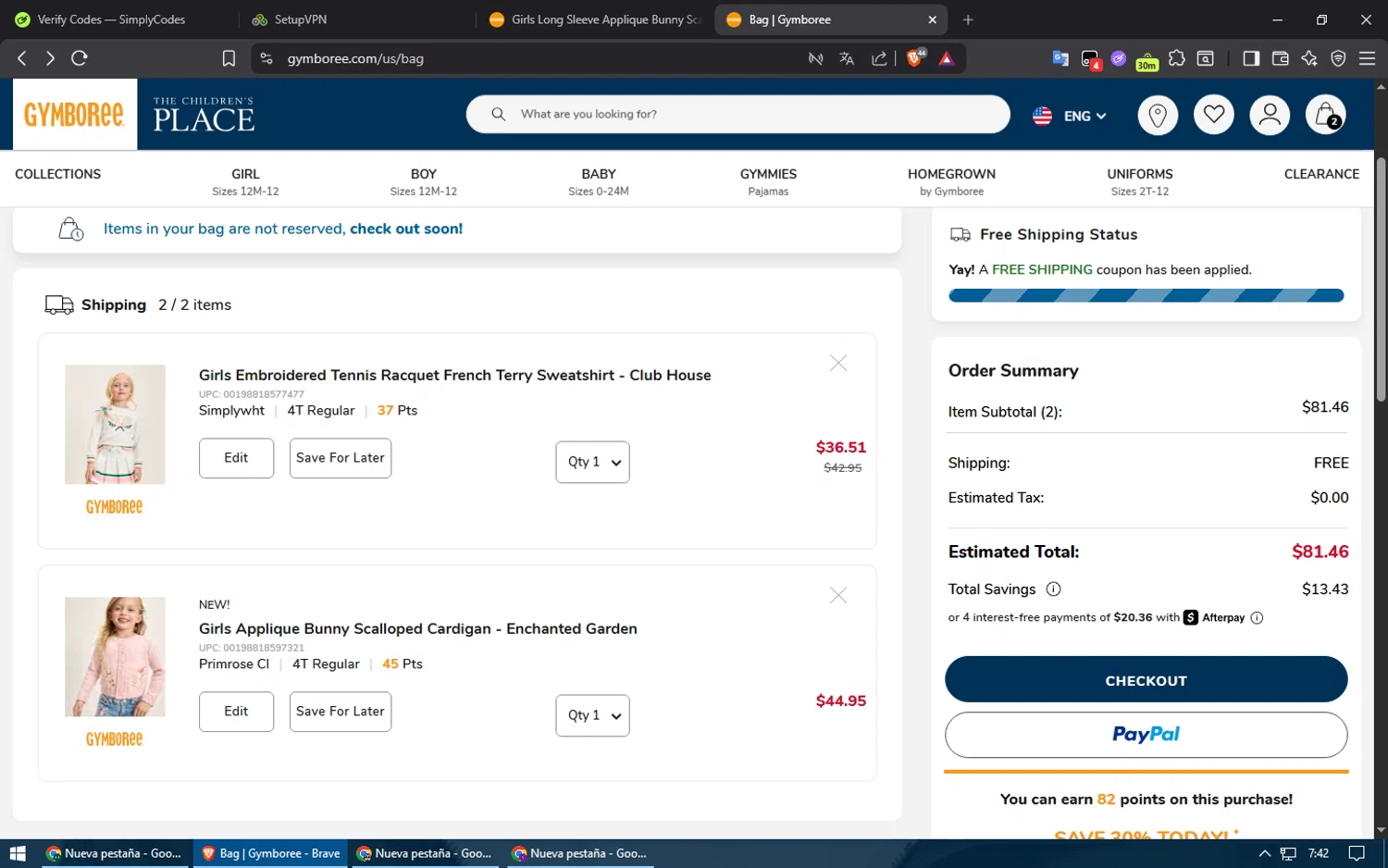This screenshot has height=868, width=1388.
Task: Open the browser hamburger menu
Action: (x=1367, y=58)
